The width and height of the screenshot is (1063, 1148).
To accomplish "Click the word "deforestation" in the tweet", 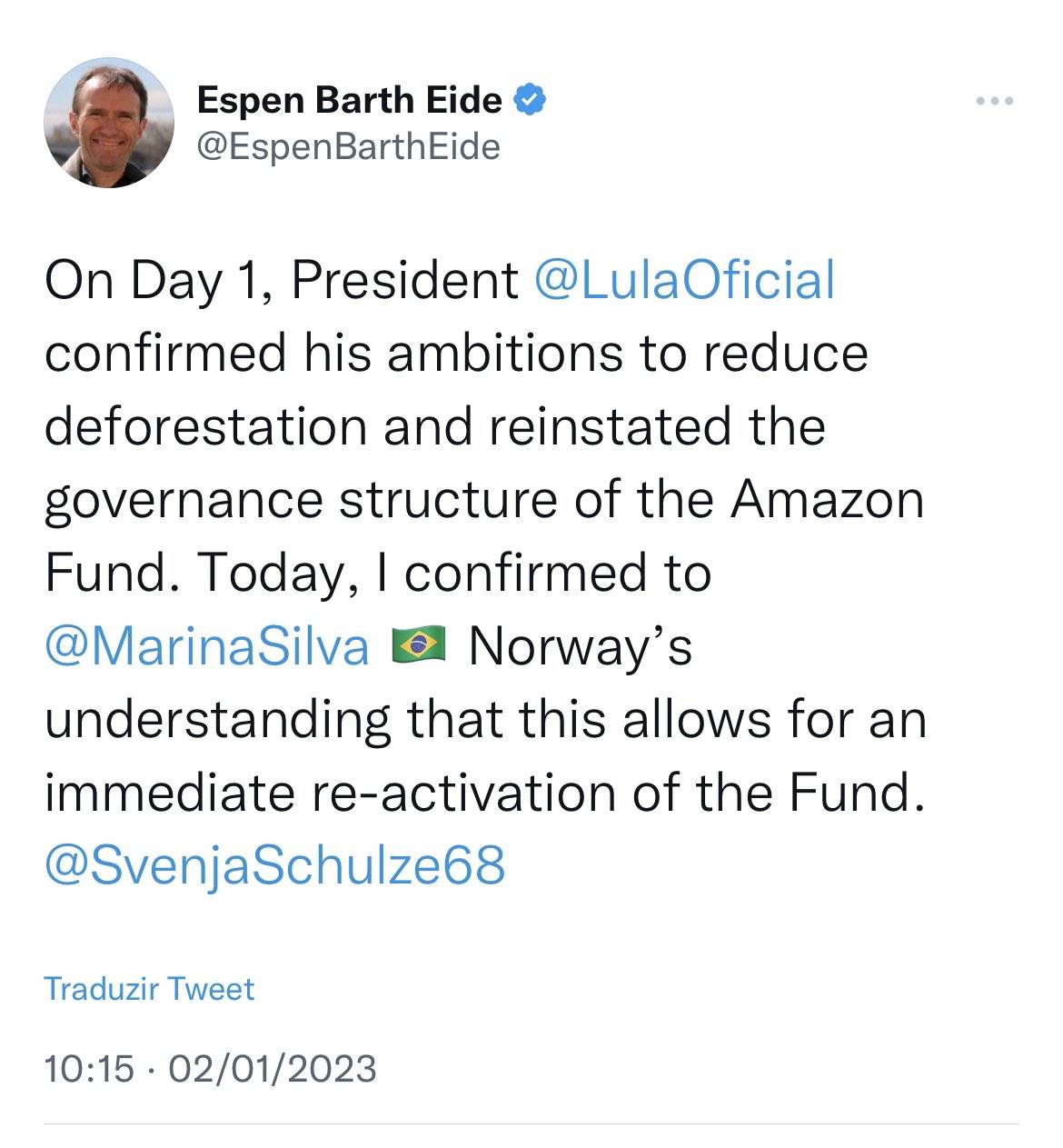I will [207, 426].
